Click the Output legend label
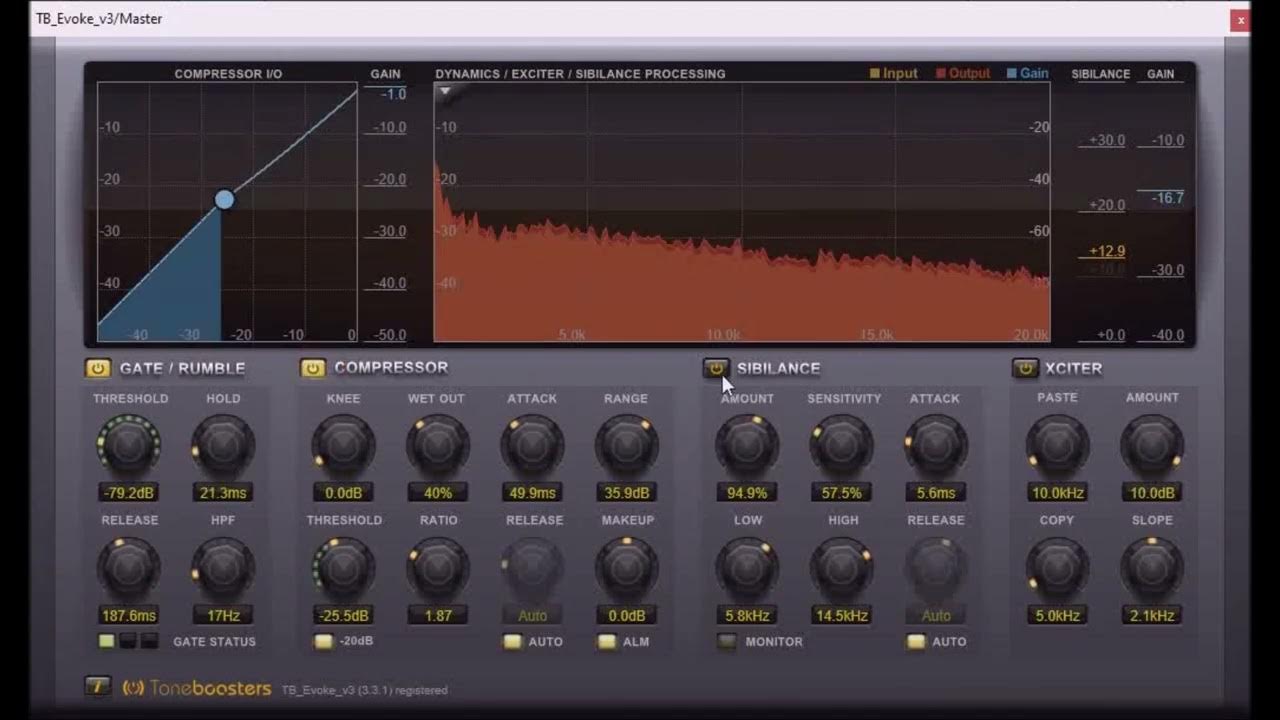 click(x=963, y=73)
